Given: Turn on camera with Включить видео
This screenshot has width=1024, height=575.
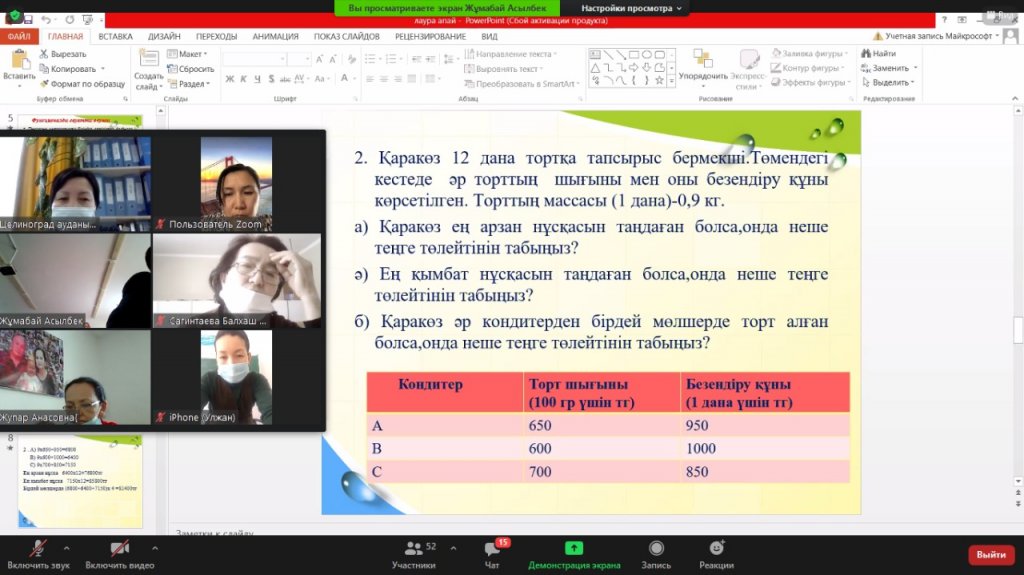Looking at the screenshot, I should click(119, 549).
